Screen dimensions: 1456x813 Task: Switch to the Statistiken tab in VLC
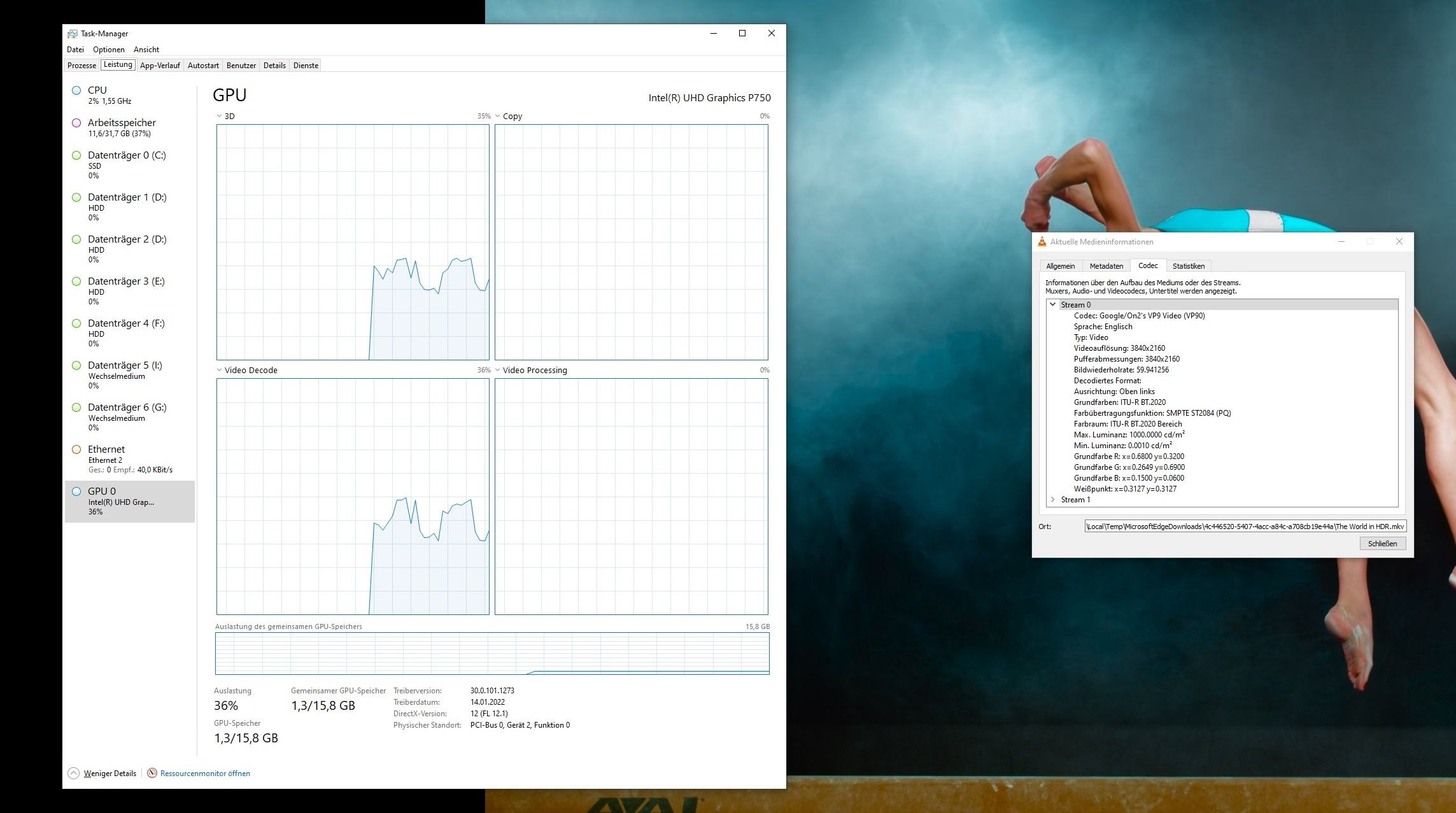tap(1188, 266)
